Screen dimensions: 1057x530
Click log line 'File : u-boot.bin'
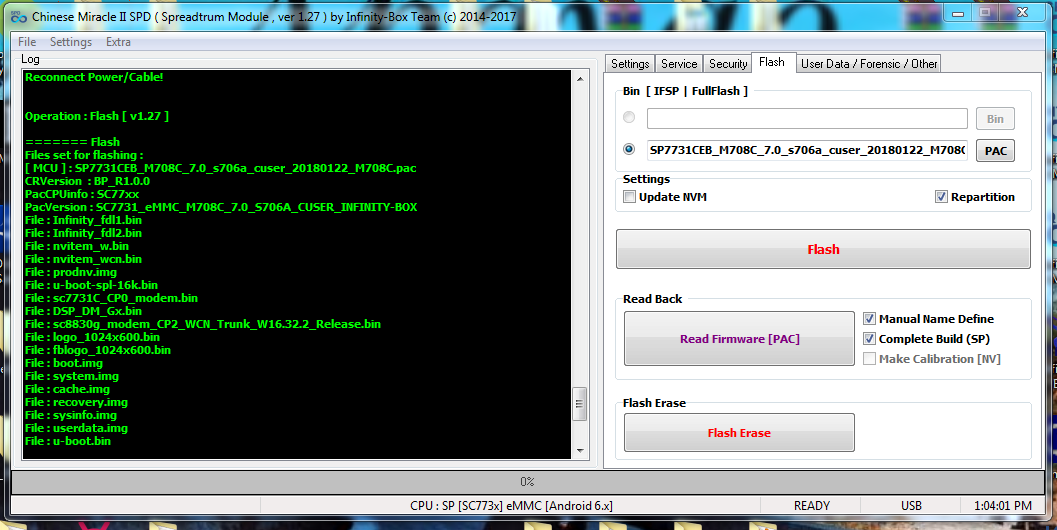click(67, 441)
